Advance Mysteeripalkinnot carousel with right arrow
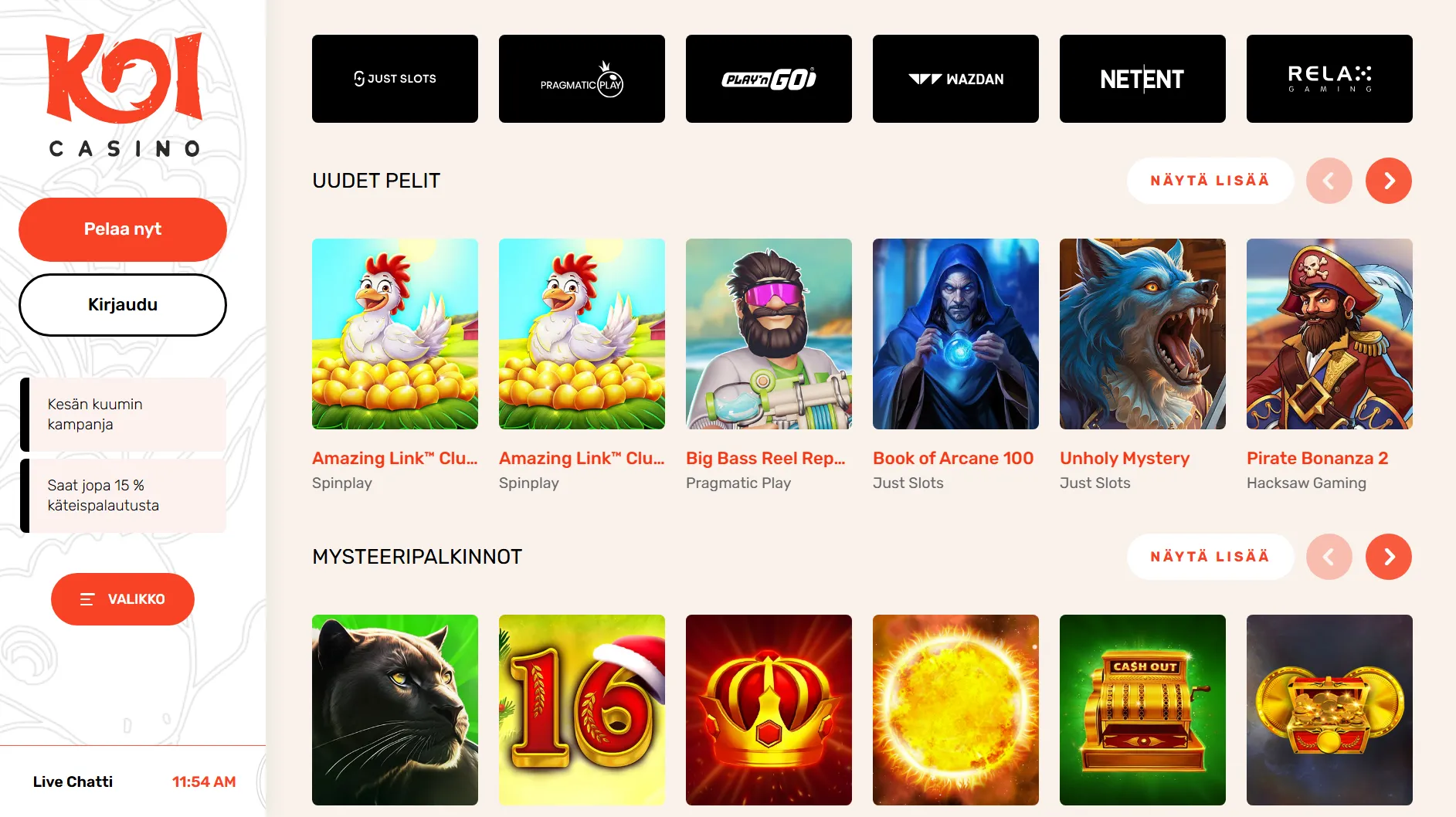1456x817 pixels. (1389, 557)
